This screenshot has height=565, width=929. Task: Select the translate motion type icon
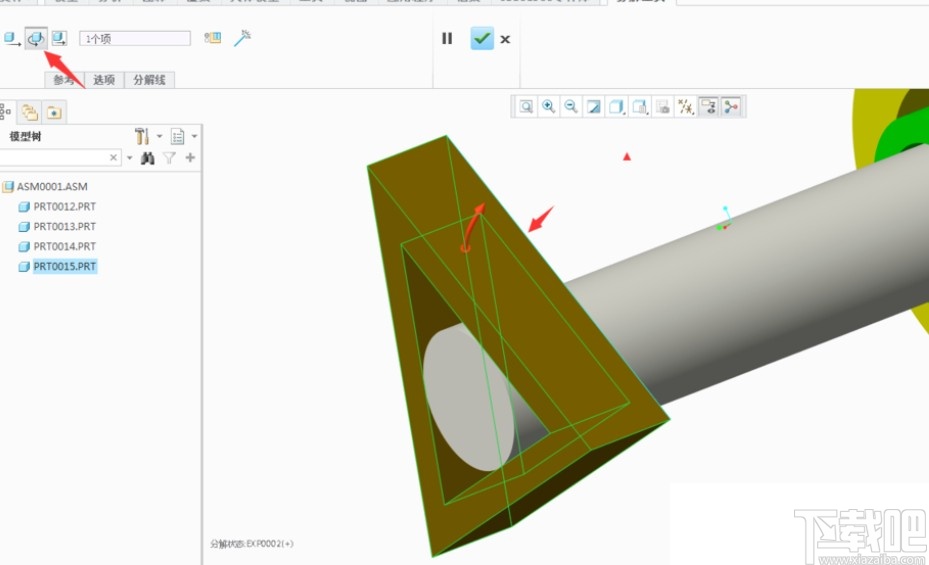point(11,38)
